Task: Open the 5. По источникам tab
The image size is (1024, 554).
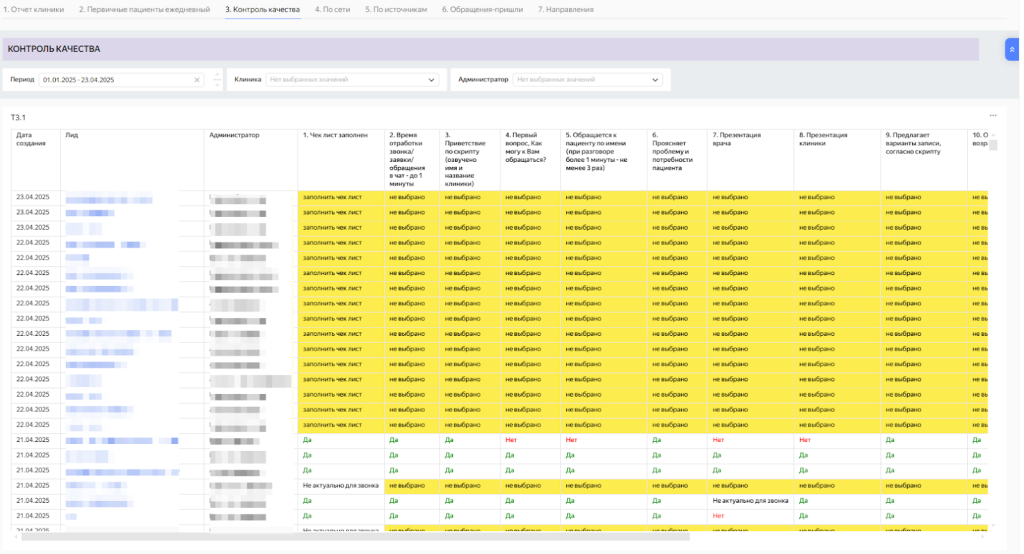Action: tap(396, 9)
